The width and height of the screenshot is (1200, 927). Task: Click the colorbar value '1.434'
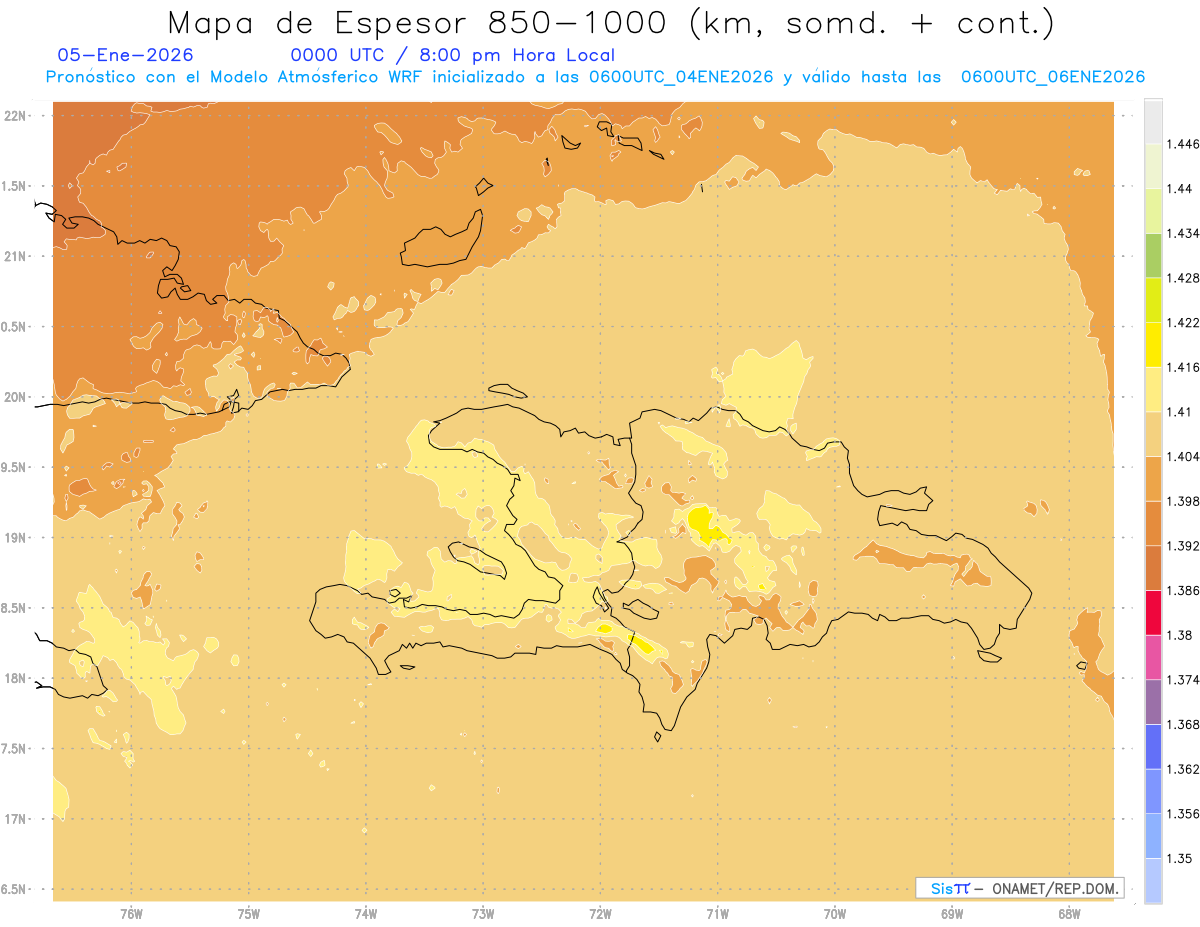click(x=1184, y=233)
